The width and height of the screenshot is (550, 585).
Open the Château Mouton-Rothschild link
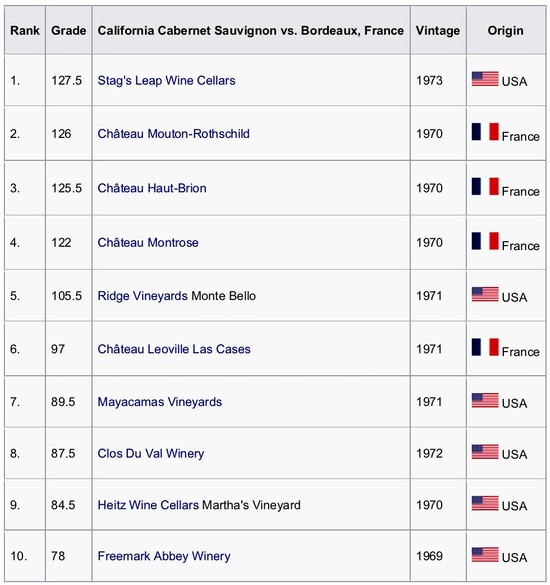point(174,134)
